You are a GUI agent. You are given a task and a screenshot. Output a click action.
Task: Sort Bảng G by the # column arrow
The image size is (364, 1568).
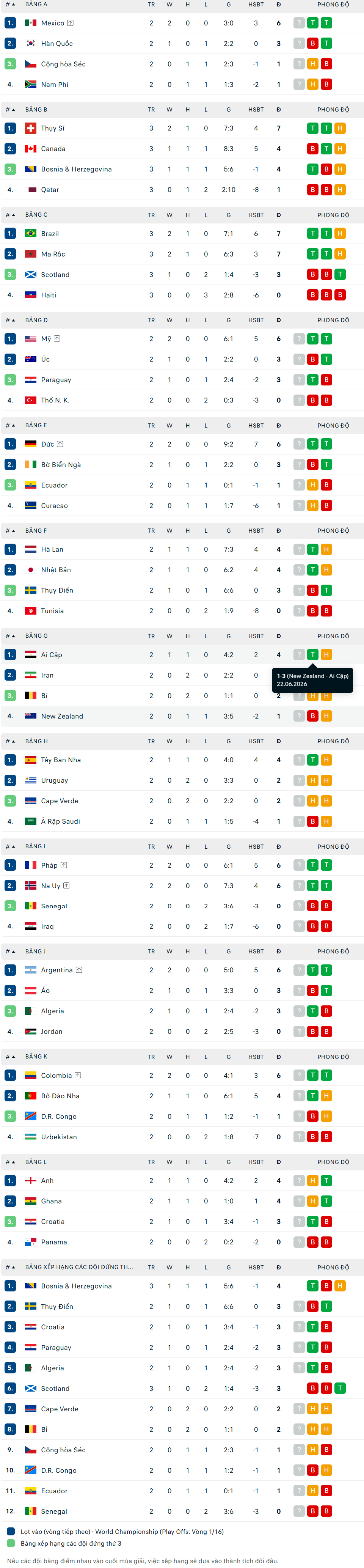click(x=10, y=637)
